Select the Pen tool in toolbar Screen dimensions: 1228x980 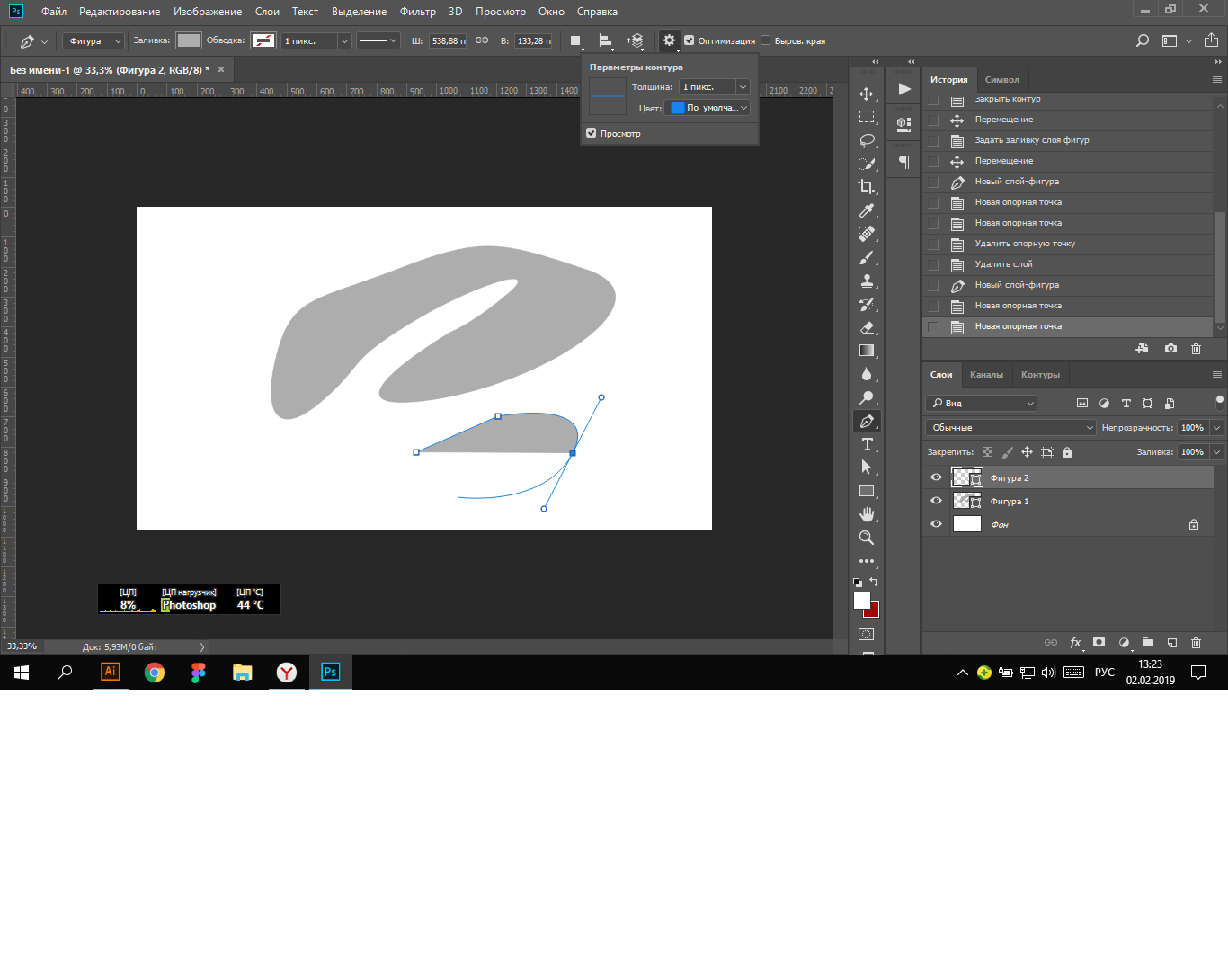pos(867,421)
